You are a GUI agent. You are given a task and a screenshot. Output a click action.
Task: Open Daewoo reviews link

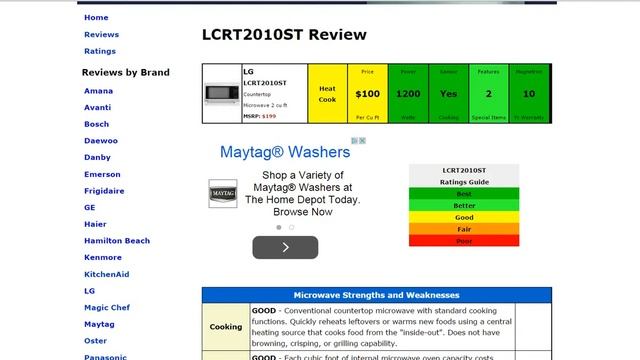click(101, 141)
